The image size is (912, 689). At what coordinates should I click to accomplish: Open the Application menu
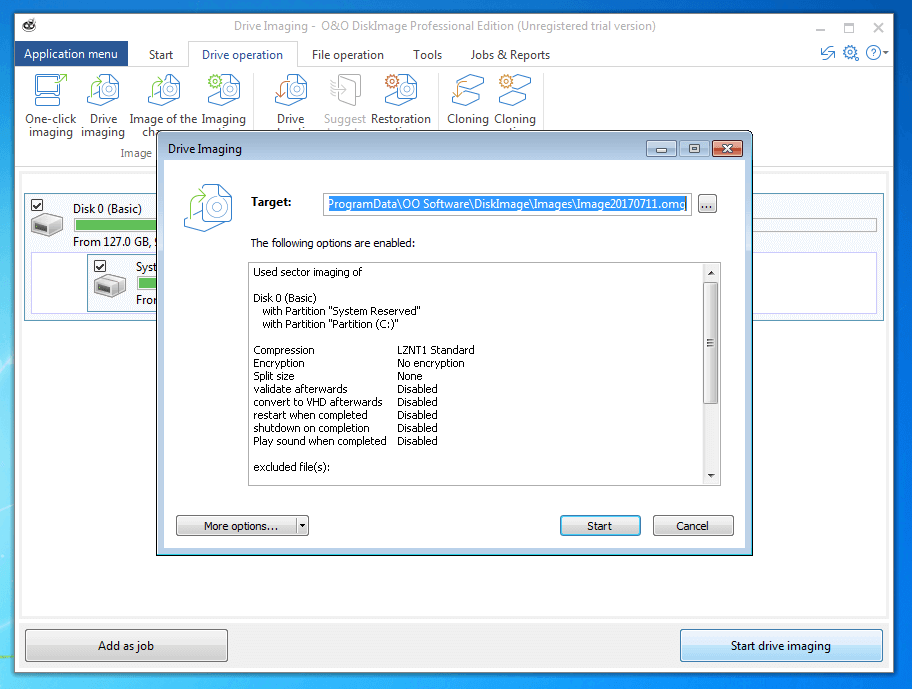tap(71, 54)
